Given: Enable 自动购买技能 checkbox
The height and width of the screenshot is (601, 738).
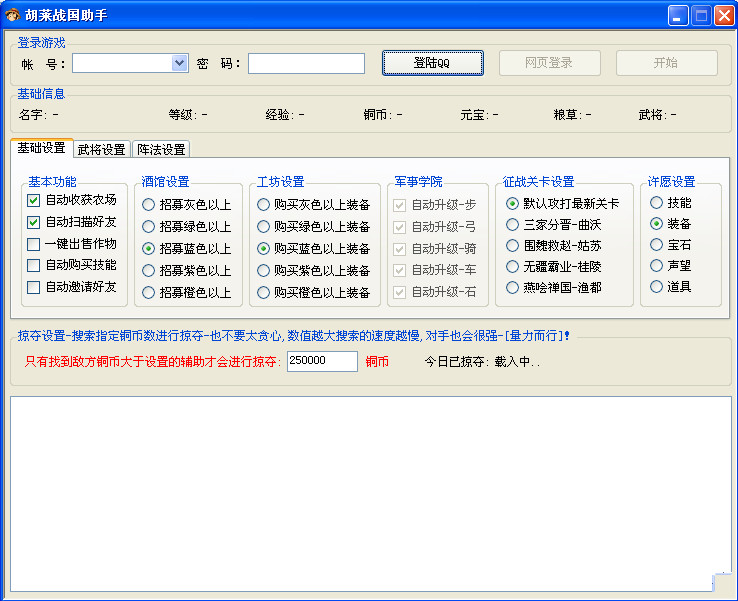Looking at the screenshot, I should [x=34, y=266].
